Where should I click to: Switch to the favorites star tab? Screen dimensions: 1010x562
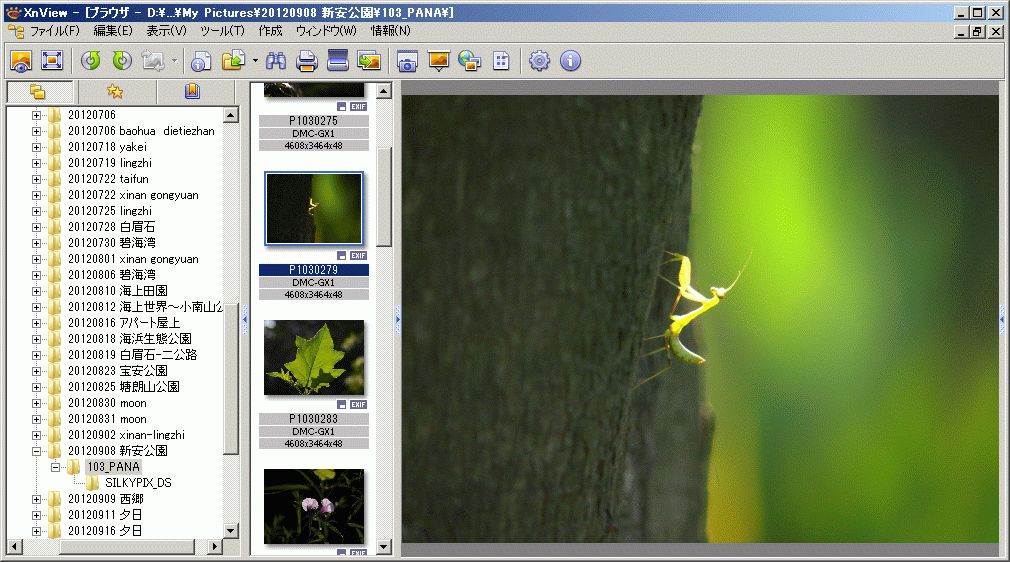115,92
